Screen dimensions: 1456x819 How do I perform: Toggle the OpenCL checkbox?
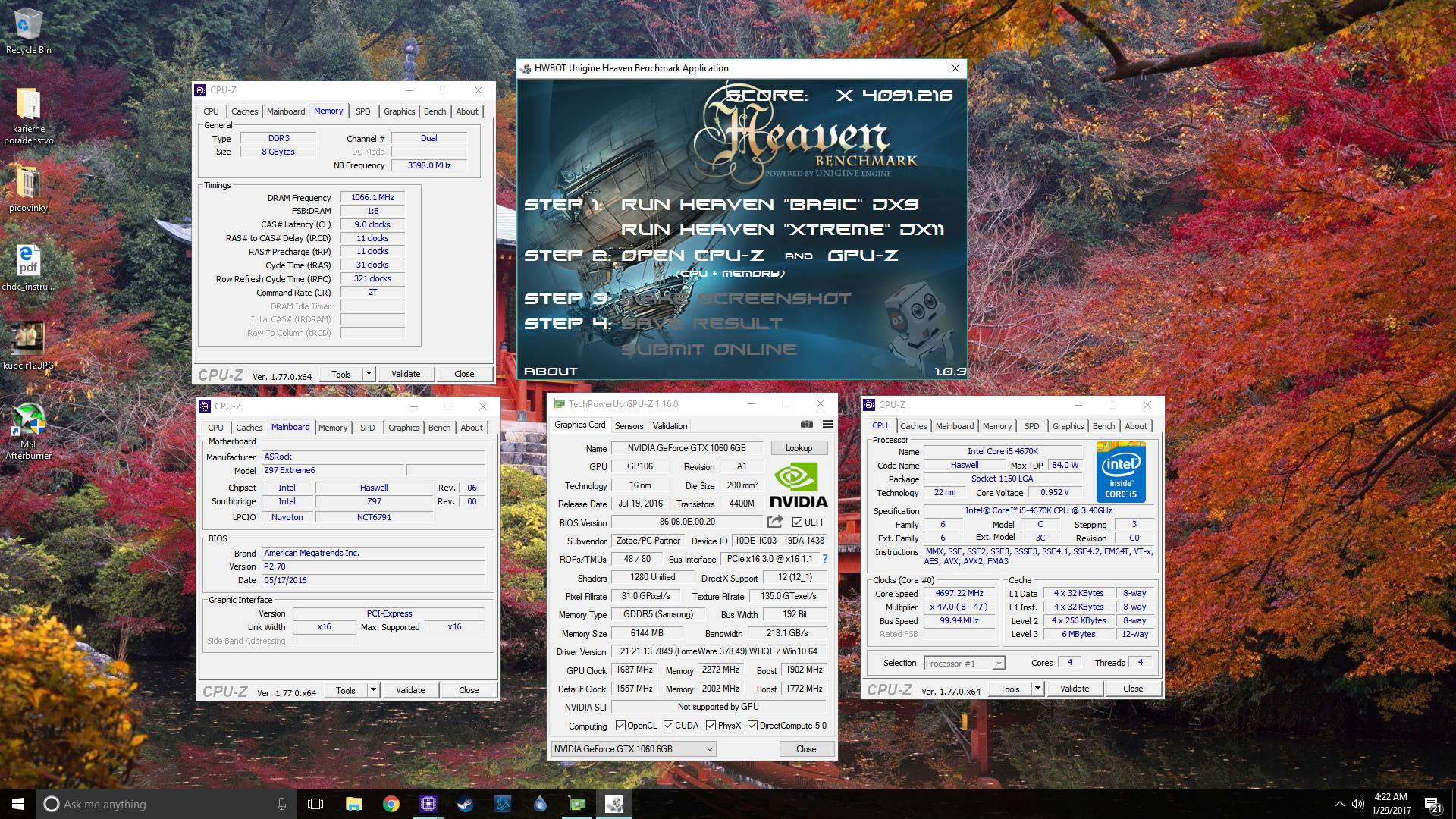pyautogui.click(x=620, y=726)
